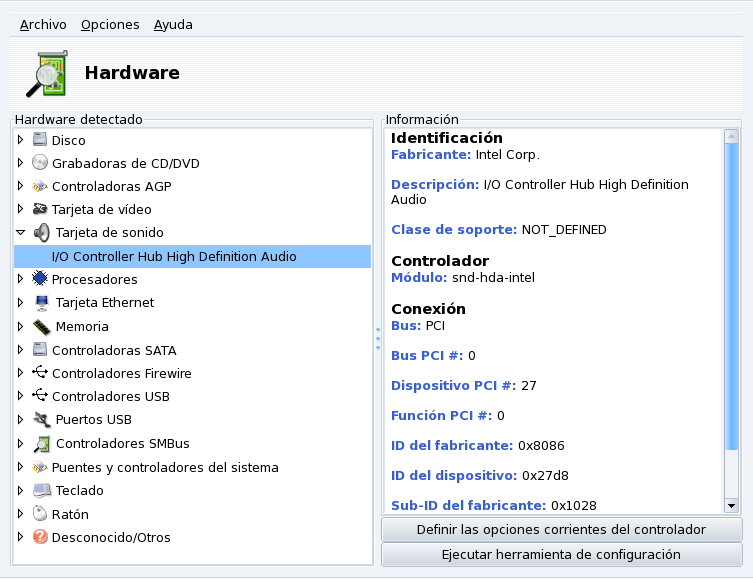Image resolution: width=753 pixels, height=579 pixels.
Task: Click the Desconocido/Otros question mark icon
Action: [x=40, y=537]
